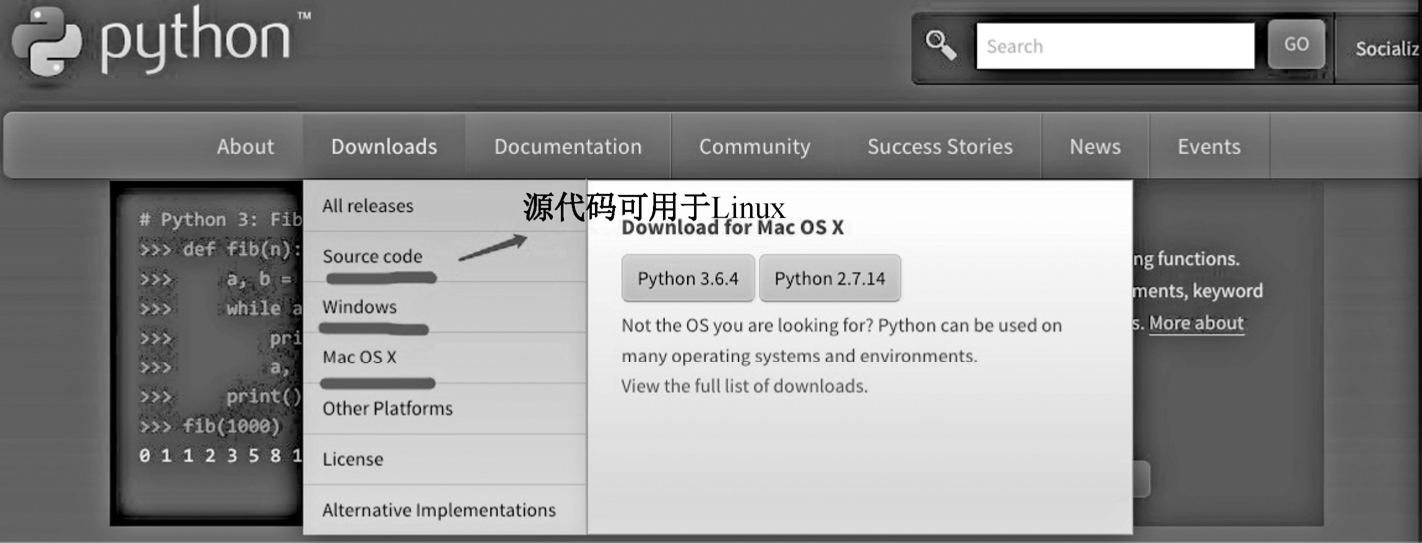Click the Python 2.7.14 download button
The image size is (1422, 543).
tap(829, 278)
